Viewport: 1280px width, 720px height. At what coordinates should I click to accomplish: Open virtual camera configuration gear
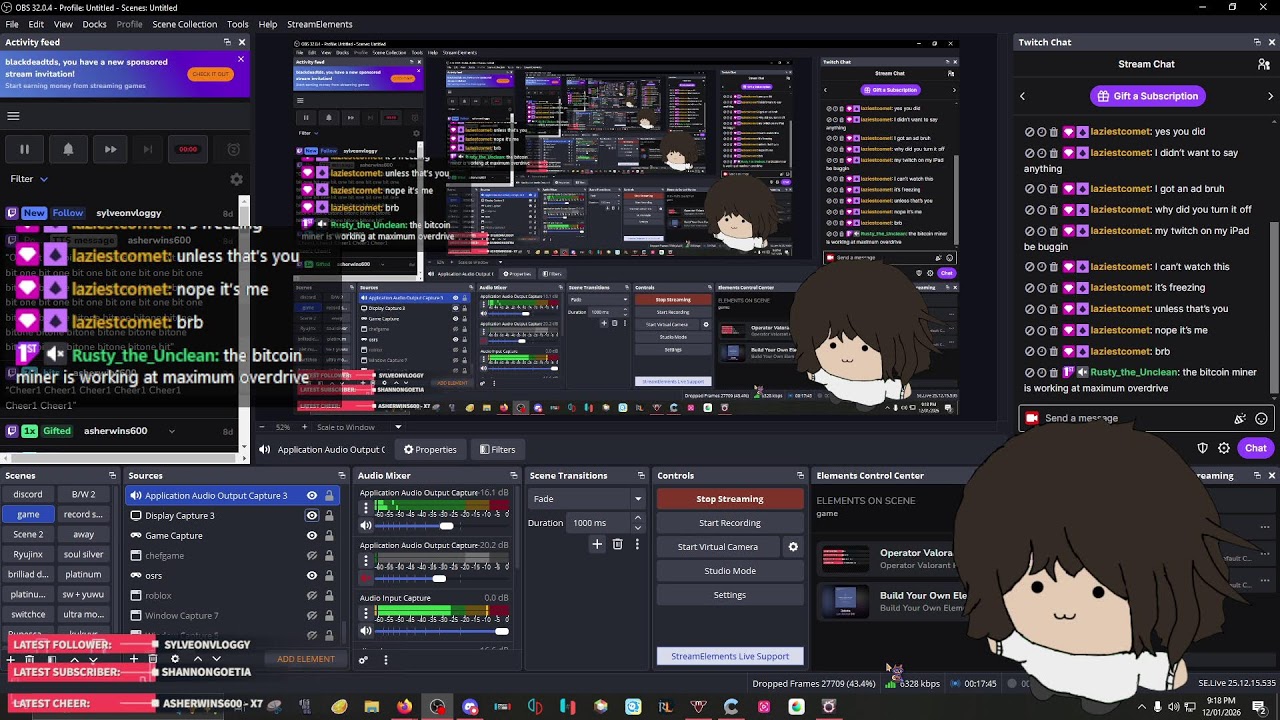(x=793, y=547)
